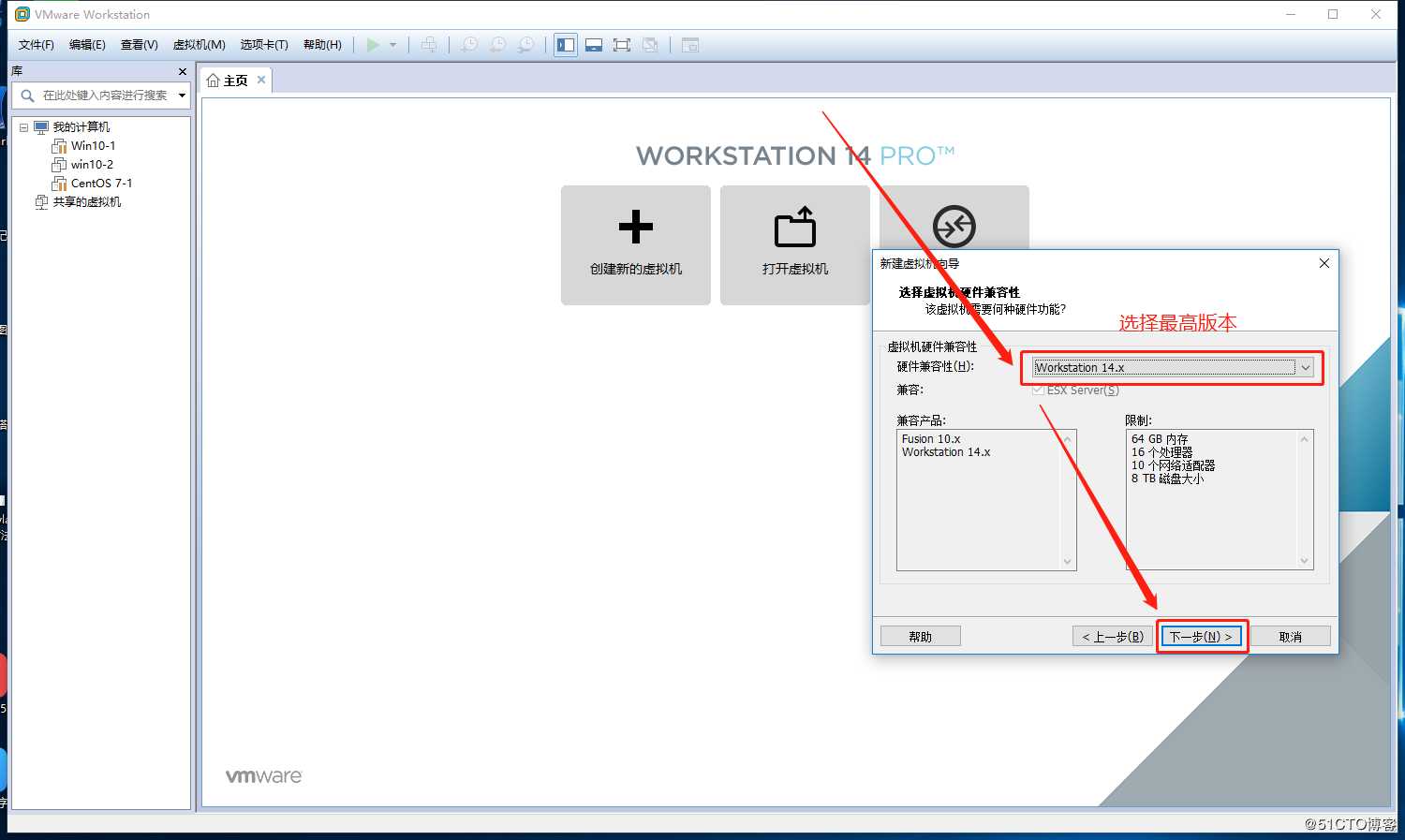The image size is (1405, 840).
Task: Toggle the ESX Server(S) checkbox
Action: (1038, 391)
